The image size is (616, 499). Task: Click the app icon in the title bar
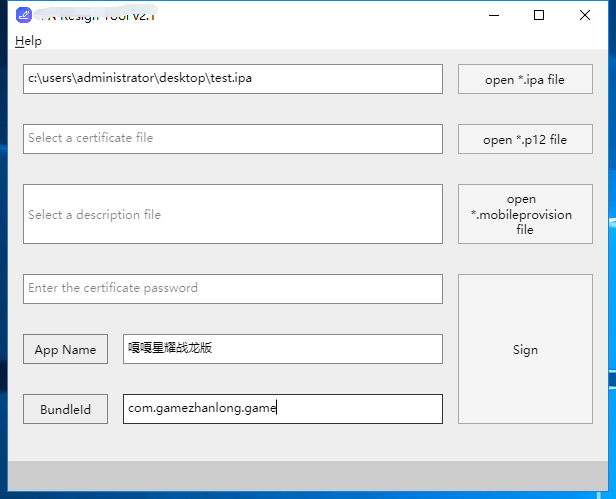(23, 15)
